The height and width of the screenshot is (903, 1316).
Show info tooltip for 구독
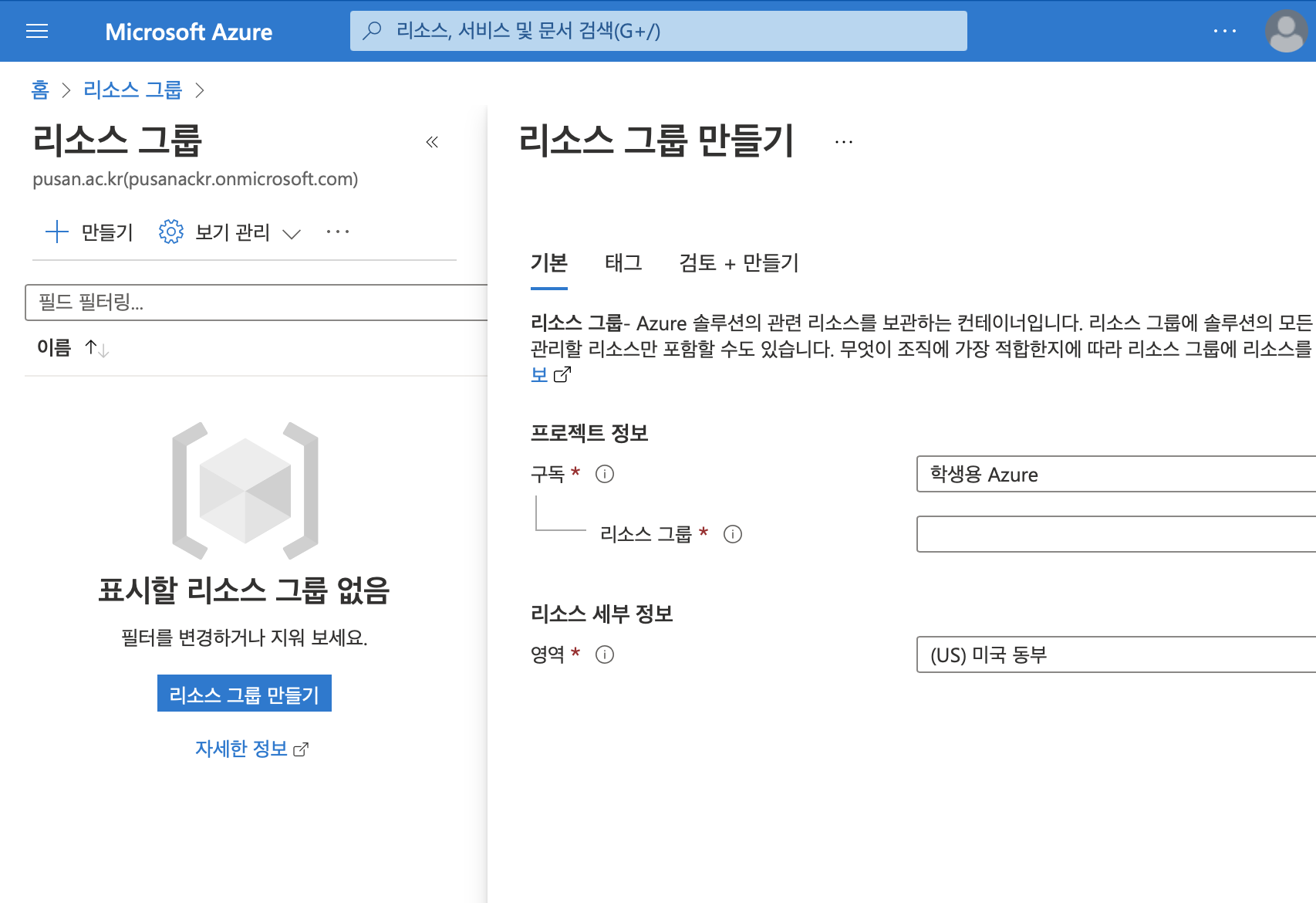[605, 474]
